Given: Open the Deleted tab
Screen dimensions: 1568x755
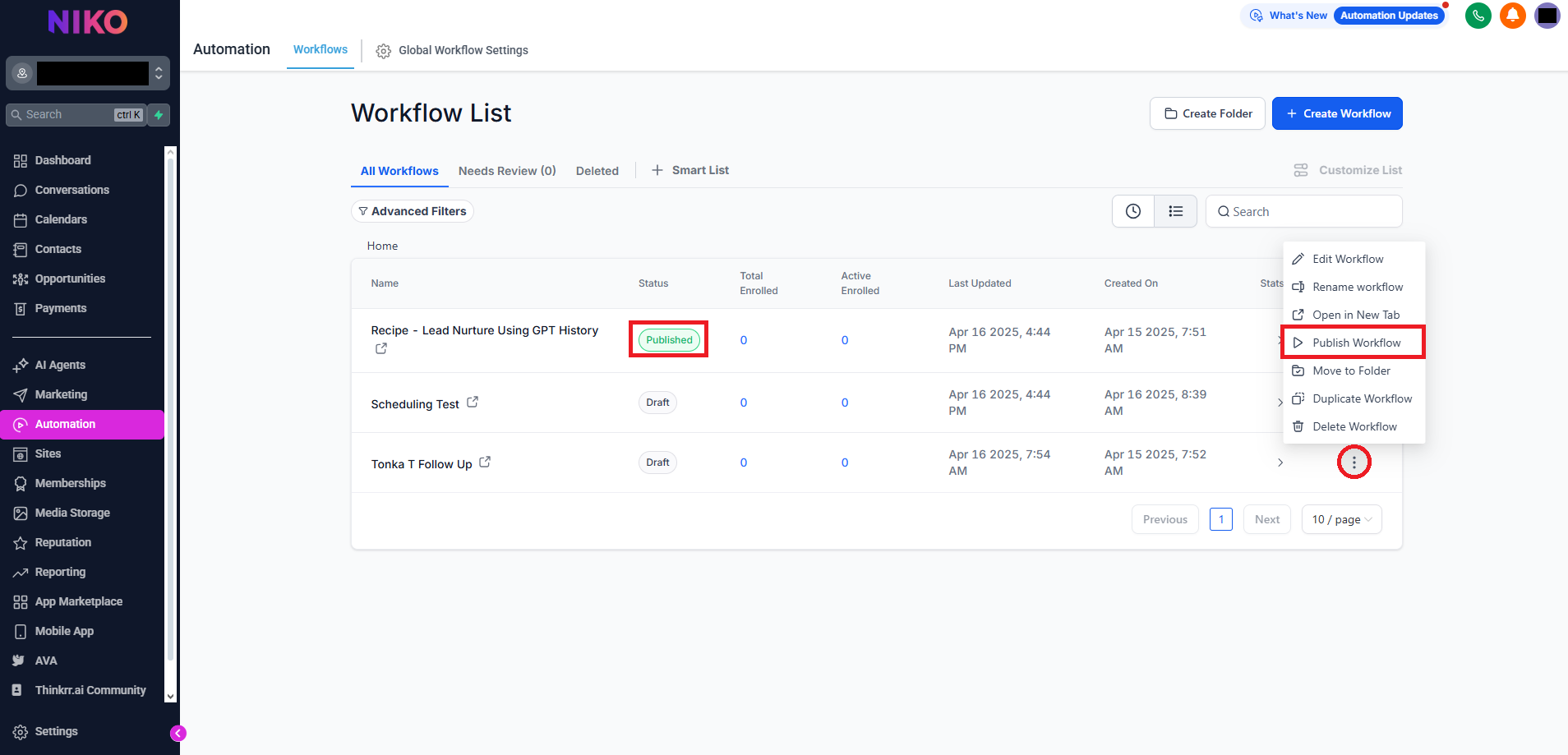Looking at the screenshot, I should tap(597, 171).
